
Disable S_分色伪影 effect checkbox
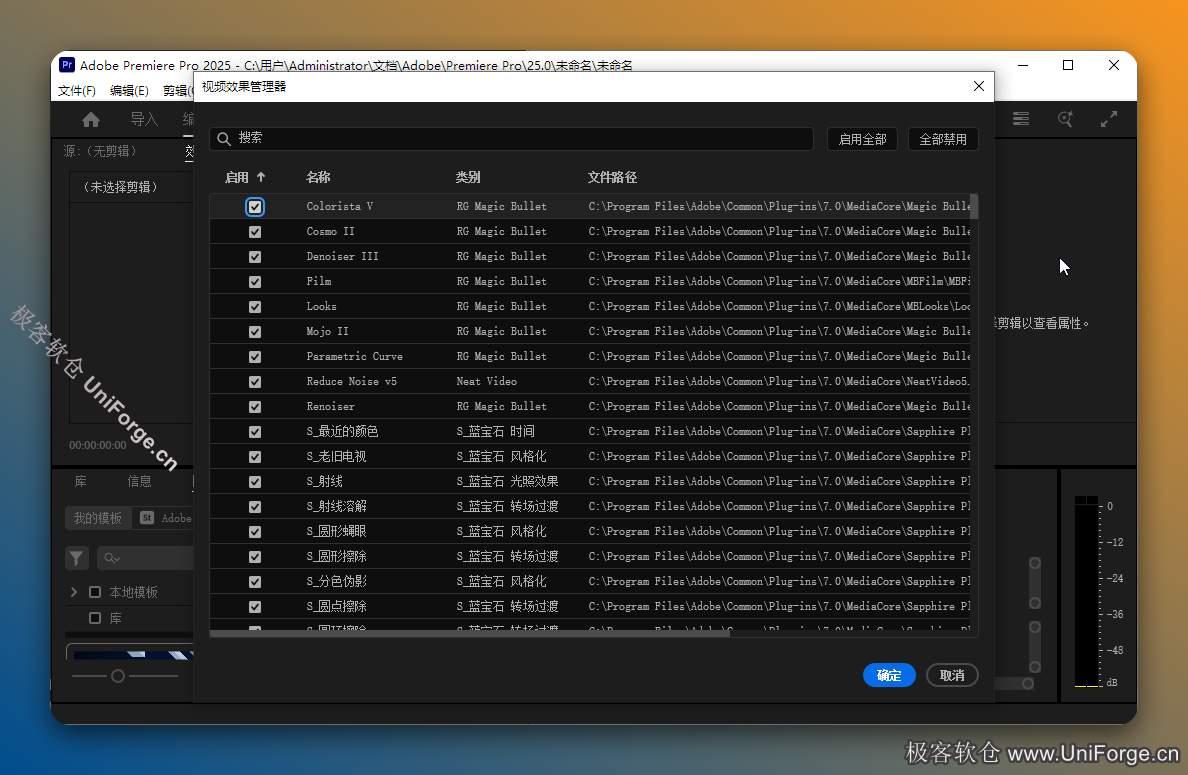pyautogui.click(x=255, y=582)
